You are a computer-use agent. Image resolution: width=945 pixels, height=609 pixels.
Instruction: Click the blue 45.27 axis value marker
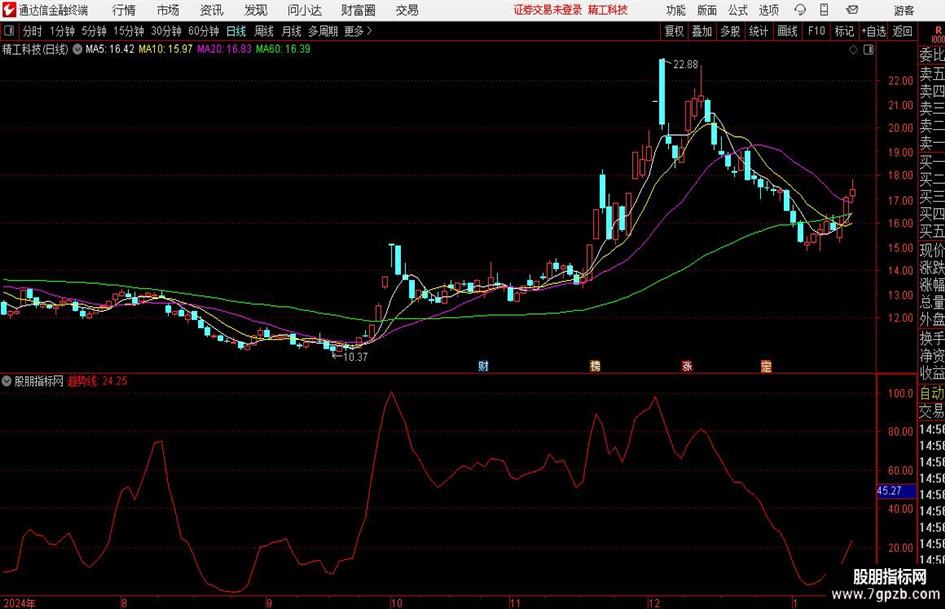pos(895,491)
